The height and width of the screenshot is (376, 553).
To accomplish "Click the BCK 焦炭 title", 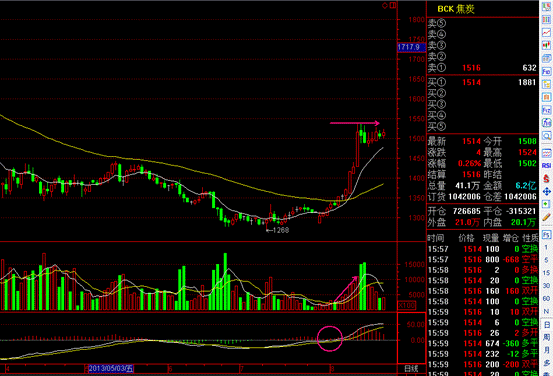I will click(456, 9).
